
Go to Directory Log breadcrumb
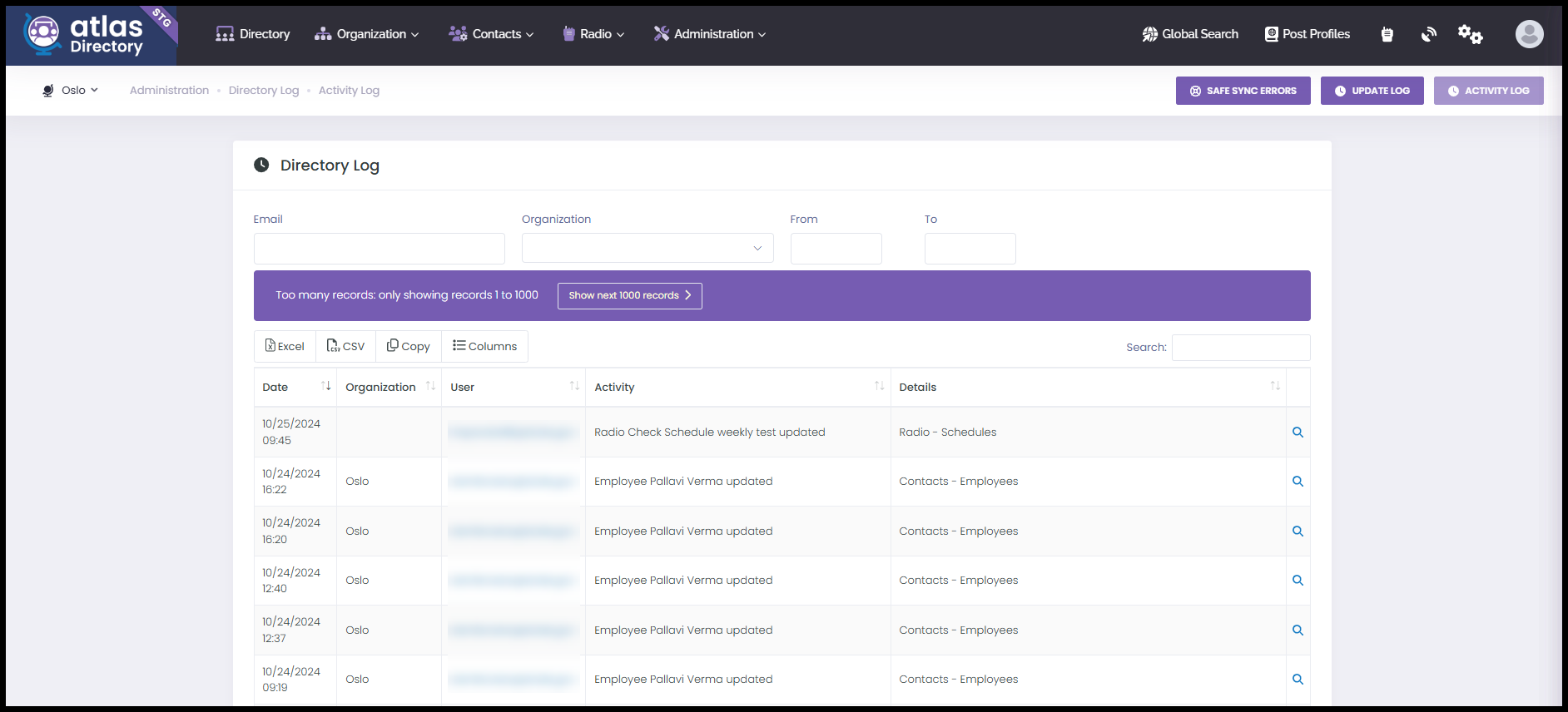click(x=264, y=90)
